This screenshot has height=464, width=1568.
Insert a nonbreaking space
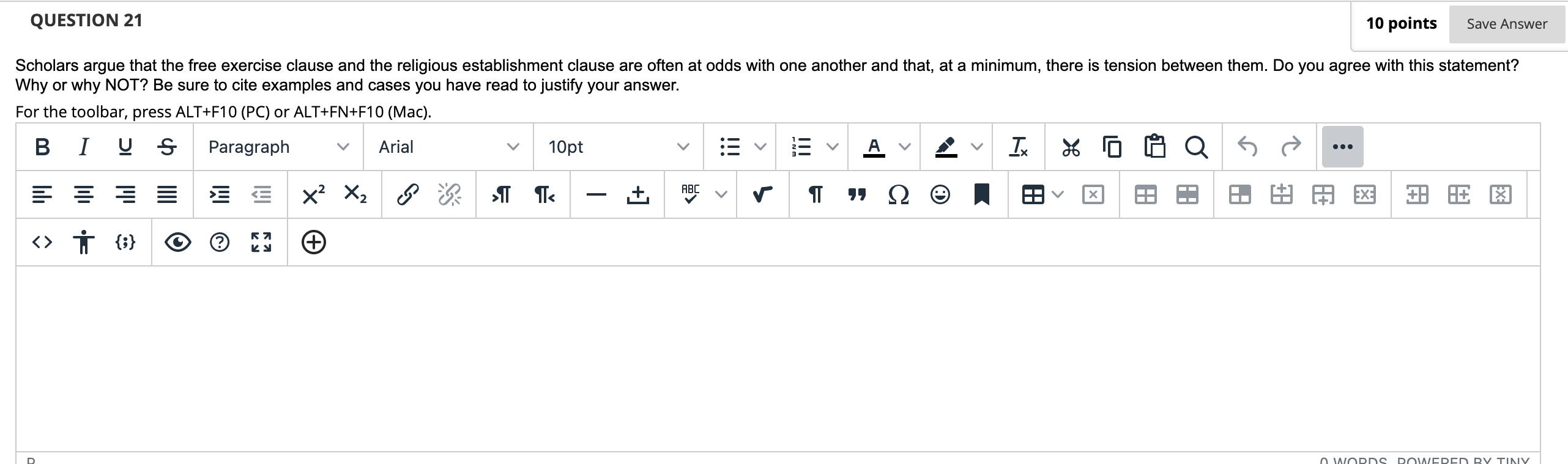[x=638, y=194]
